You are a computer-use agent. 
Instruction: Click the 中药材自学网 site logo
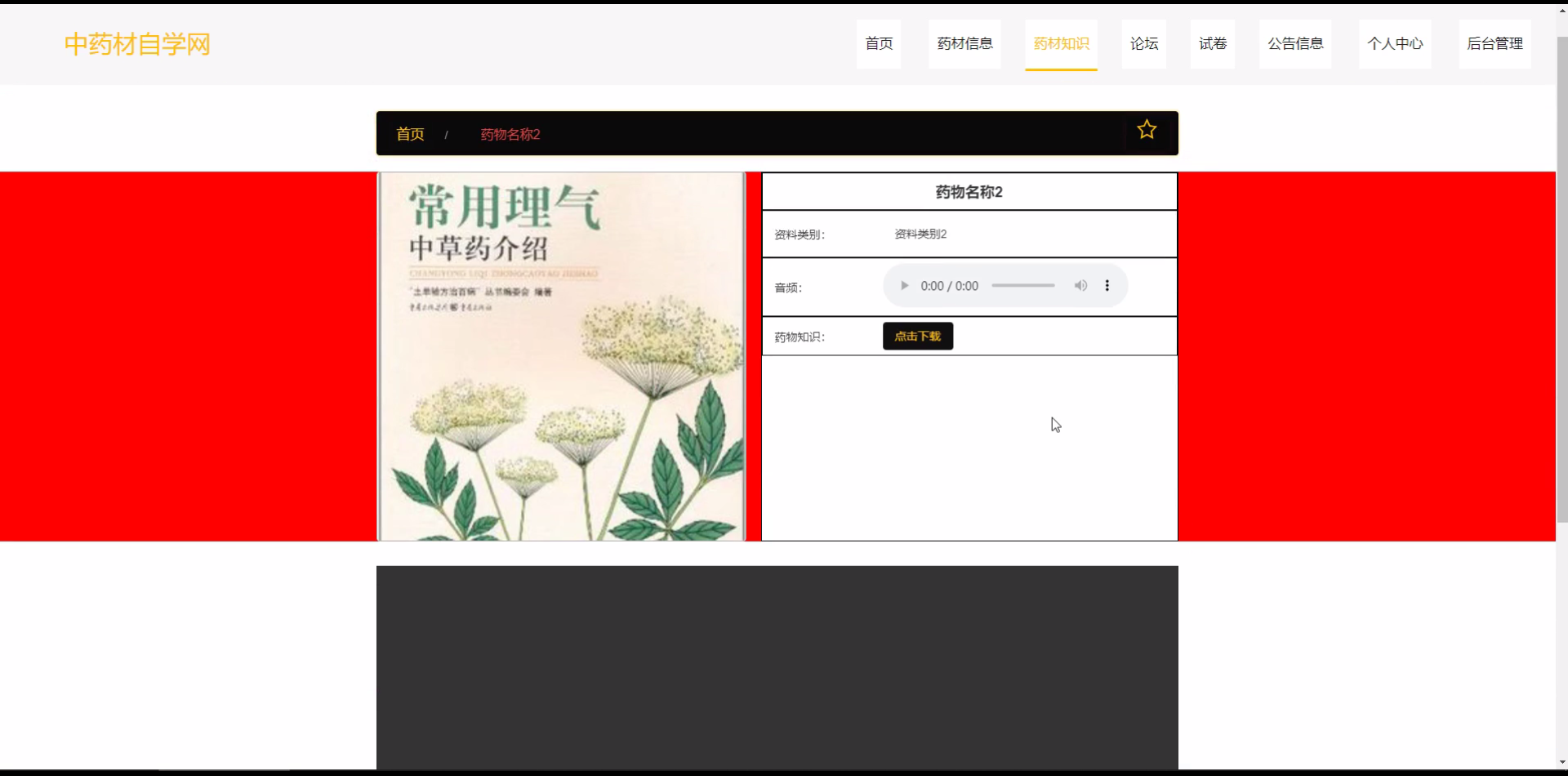click(137, 44)
